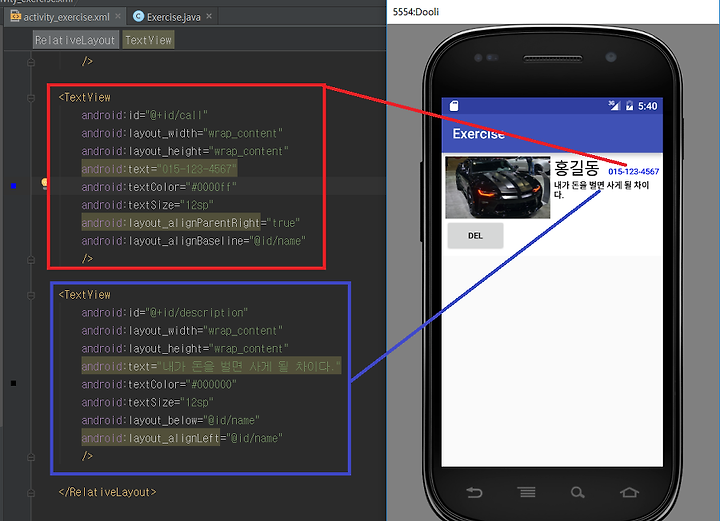Click the fold marker at the top "/>" line
This screenshot has width=720, height=521.
31,62
